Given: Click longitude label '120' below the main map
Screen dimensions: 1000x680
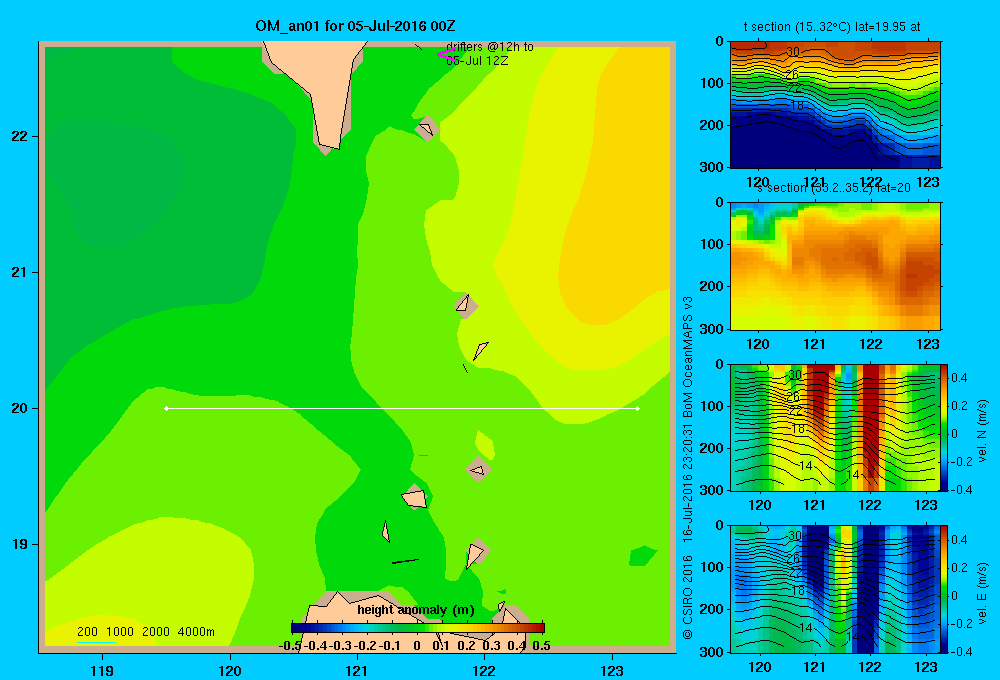Looking at the screenshot, I should 230,670.
